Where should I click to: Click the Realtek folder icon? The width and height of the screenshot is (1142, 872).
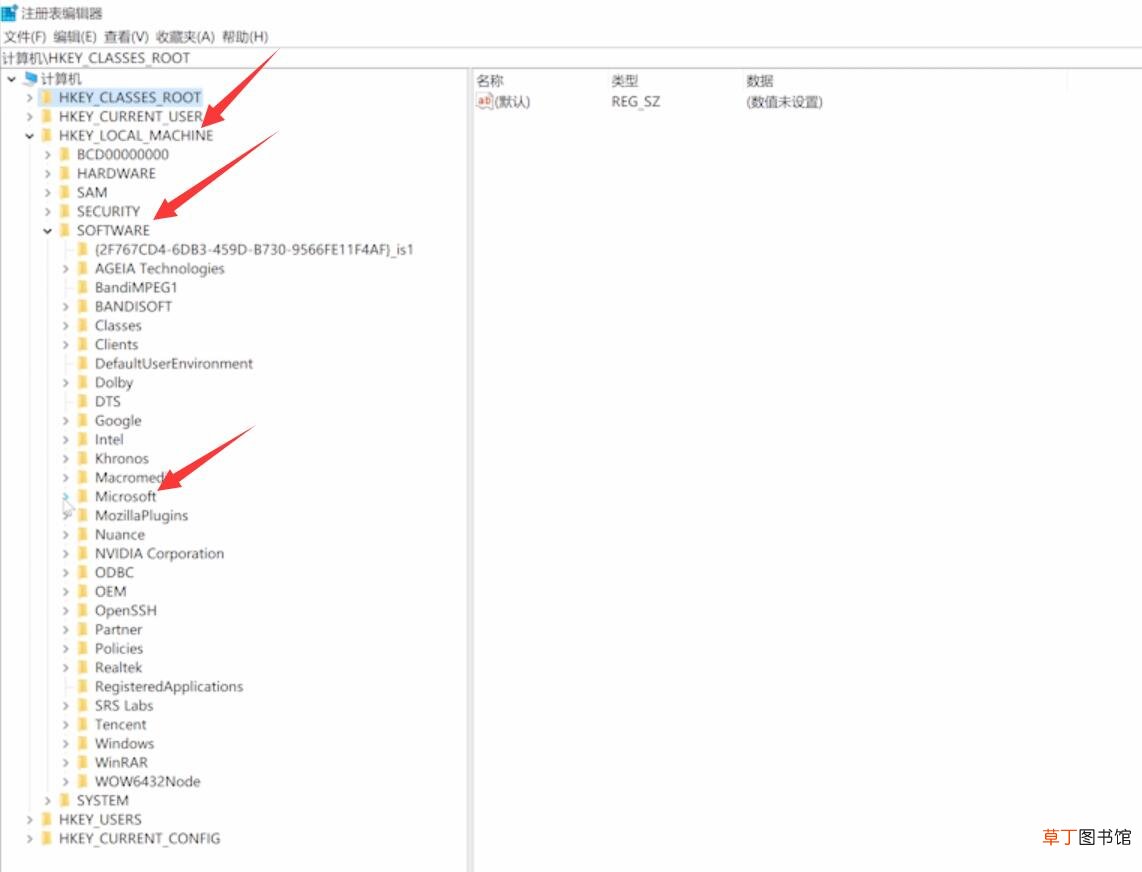pos(83,667)
